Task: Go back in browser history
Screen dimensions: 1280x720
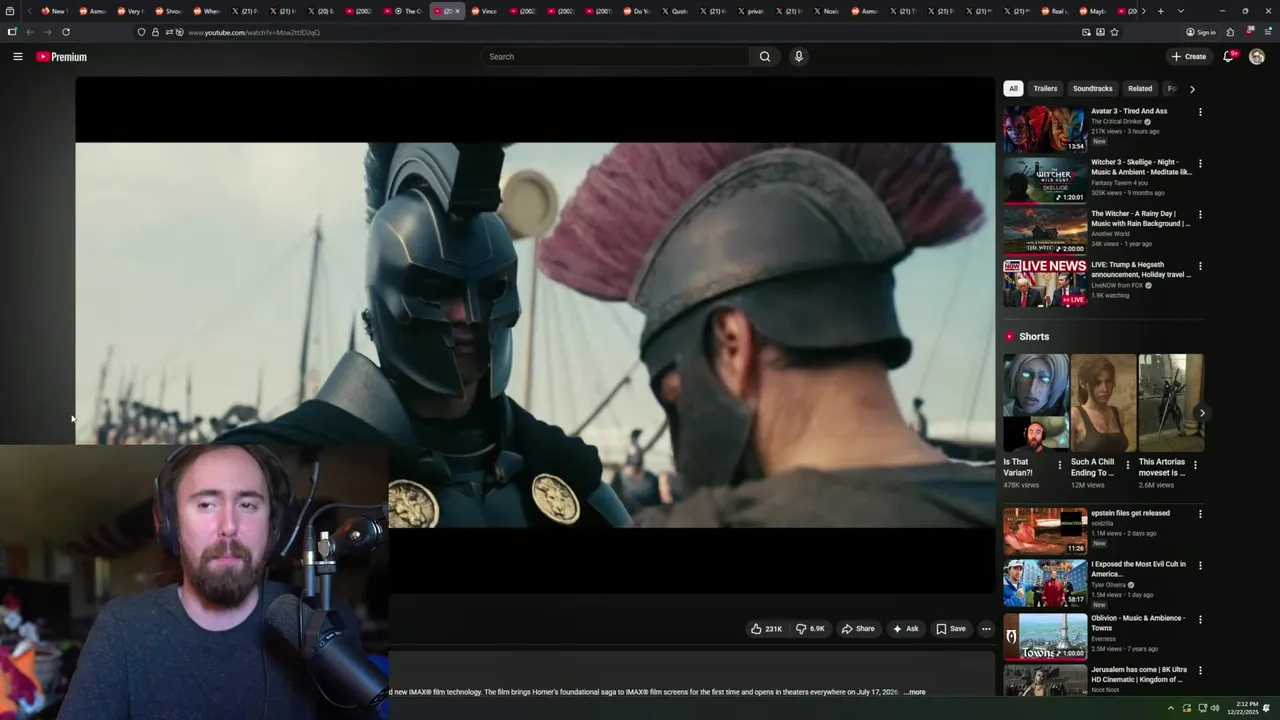Action: click(30, 32)
